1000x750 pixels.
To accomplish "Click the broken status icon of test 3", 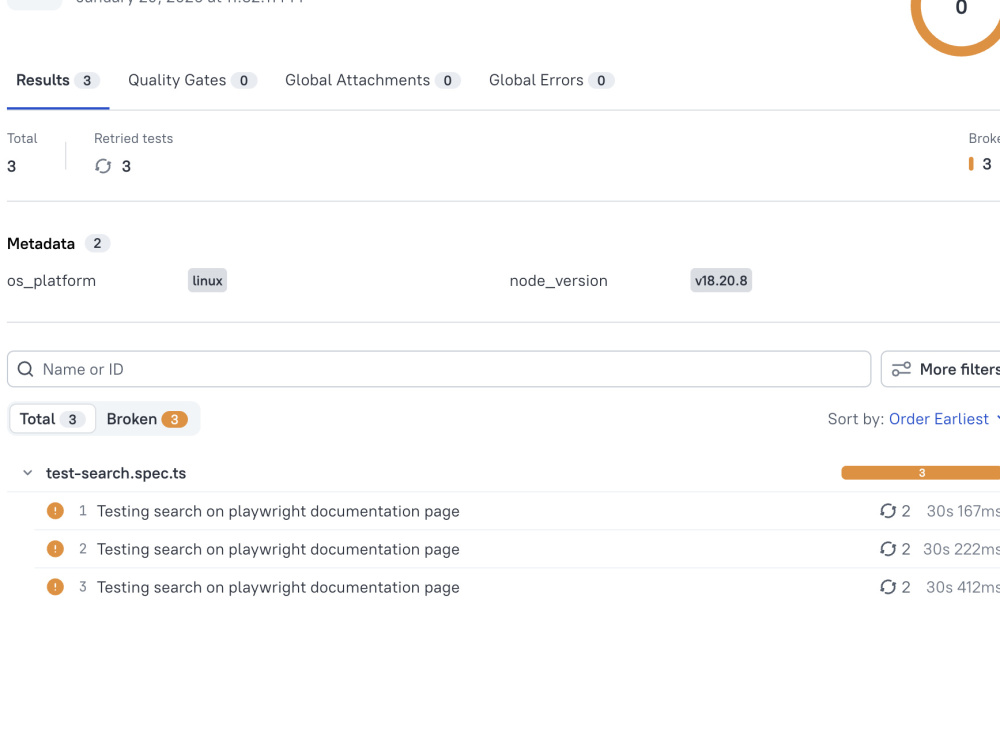I will click(x=55, y=587).
